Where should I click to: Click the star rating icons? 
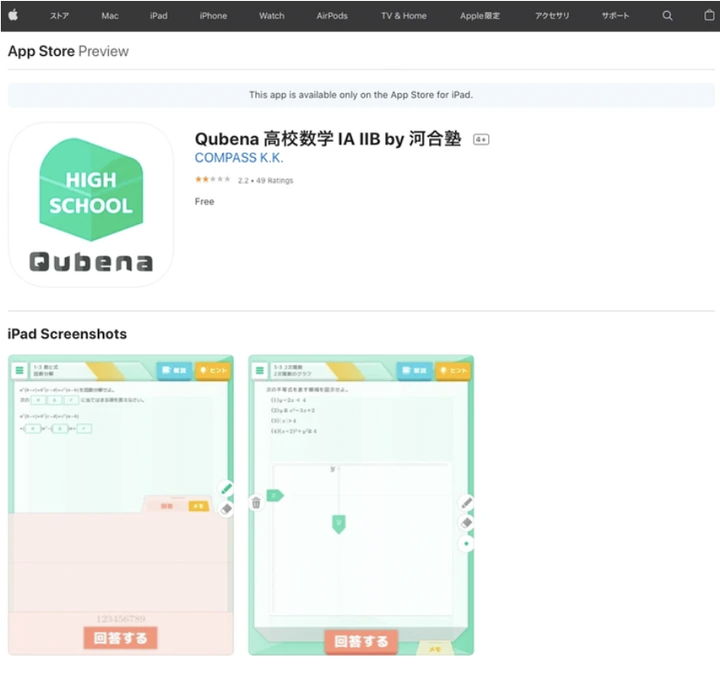pyautogui.click(x=213, y=179)
